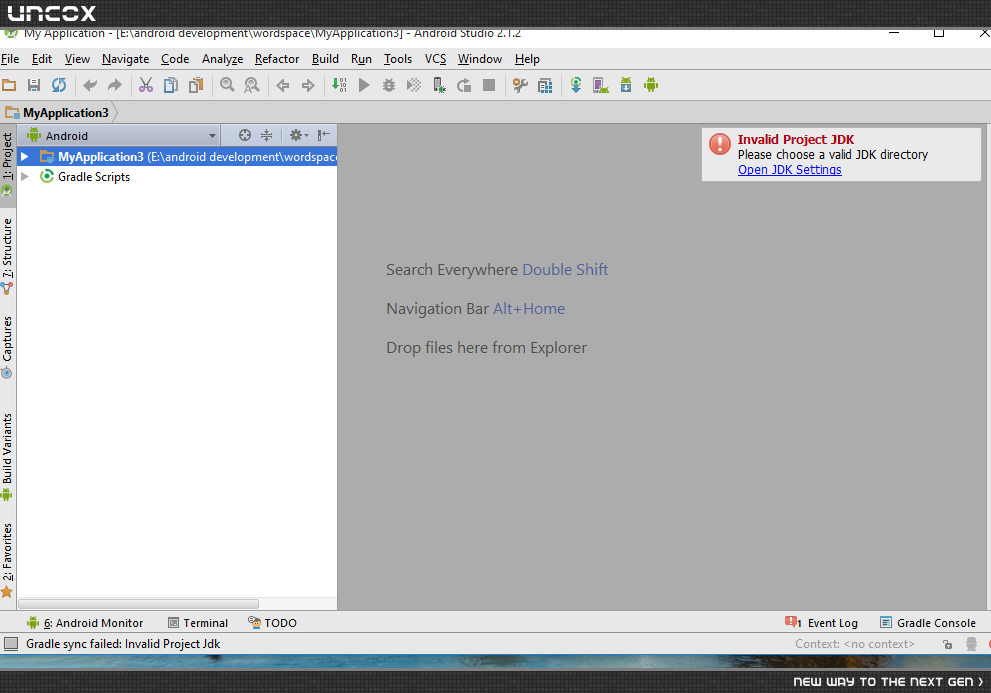Click the Debug bug icon
991x693 pixels.
click(389, 85)
